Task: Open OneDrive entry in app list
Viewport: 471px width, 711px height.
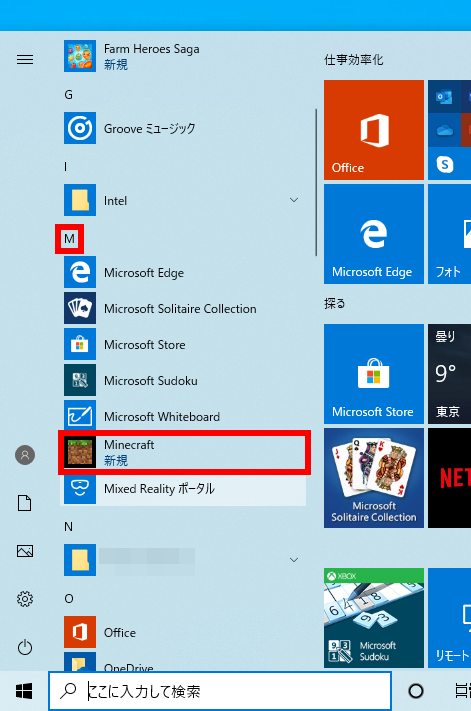Action: coord(183,662)
